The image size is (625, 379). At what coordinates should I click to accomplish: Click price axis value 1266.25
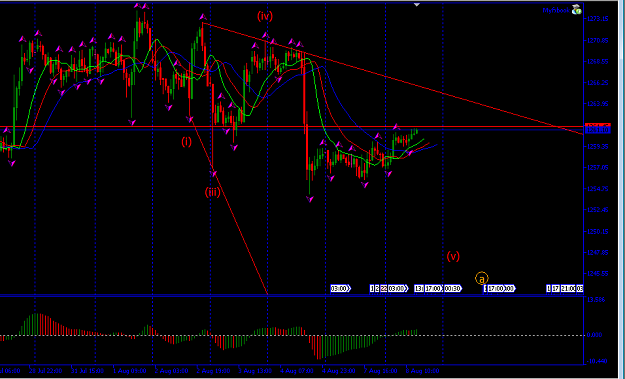click(x=597, y=82)
